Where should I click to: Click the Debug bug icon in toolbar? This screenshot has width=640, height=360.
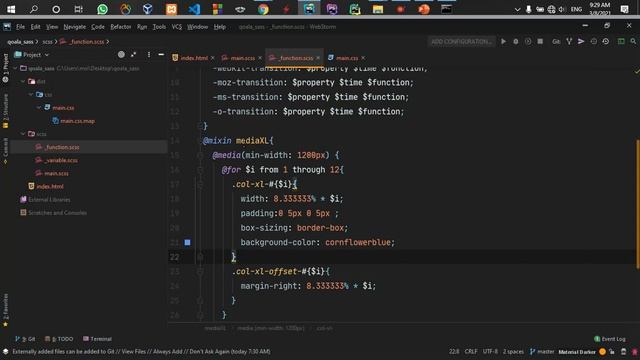coord(516,41)
